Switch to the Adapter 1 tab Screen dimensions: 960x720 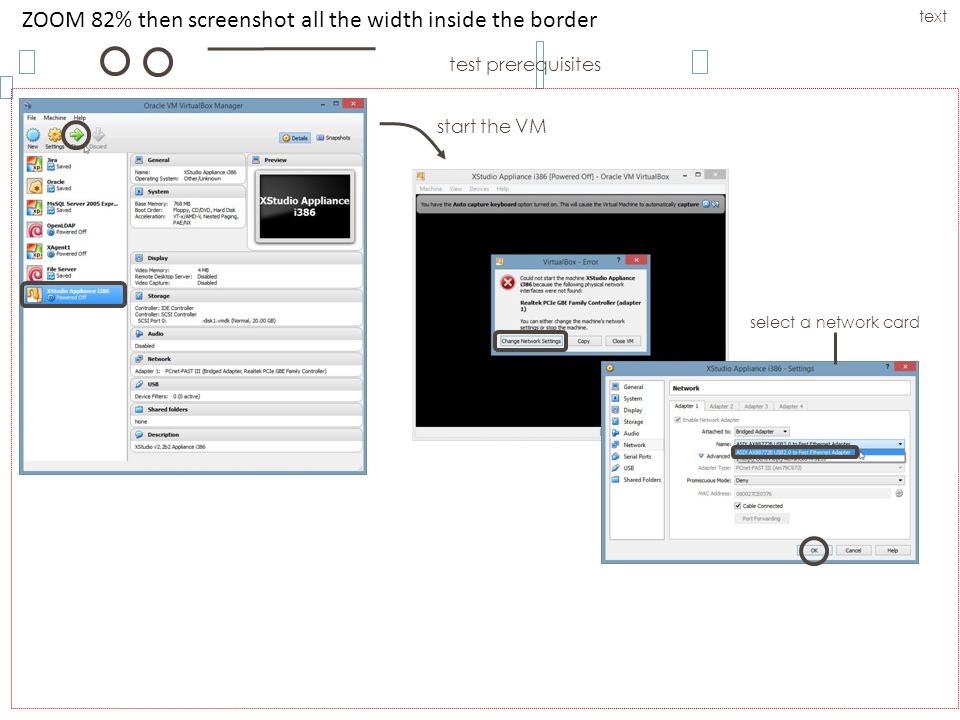(x=686, y=406)
